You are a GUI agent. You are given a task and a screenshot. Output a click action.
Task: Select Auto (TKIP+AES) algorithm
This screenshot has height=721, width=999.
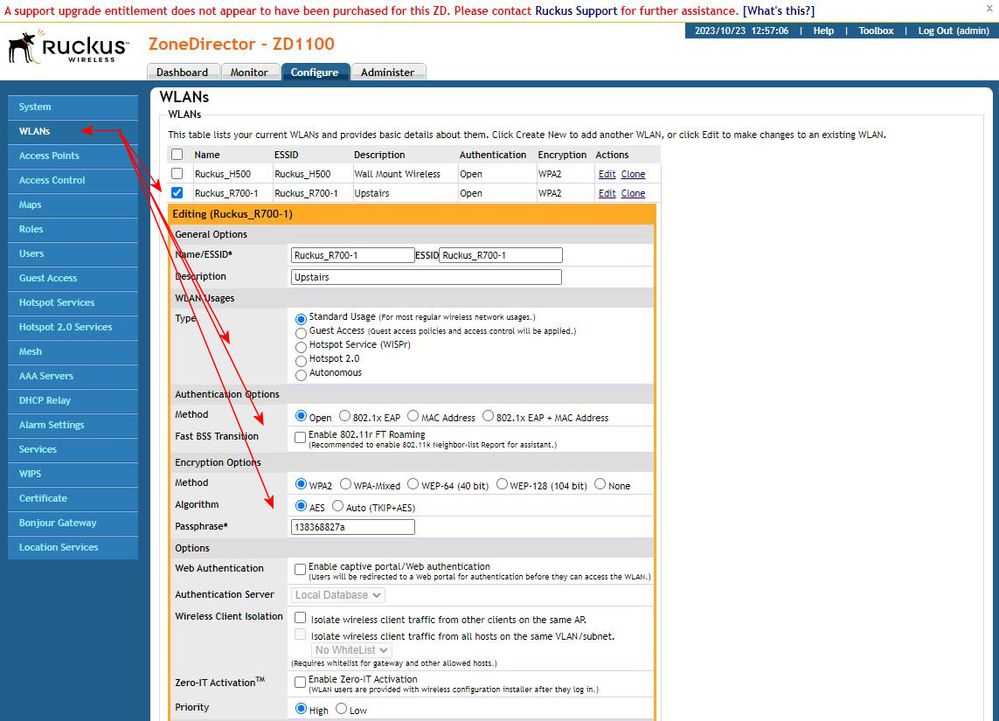coord(337,506)
